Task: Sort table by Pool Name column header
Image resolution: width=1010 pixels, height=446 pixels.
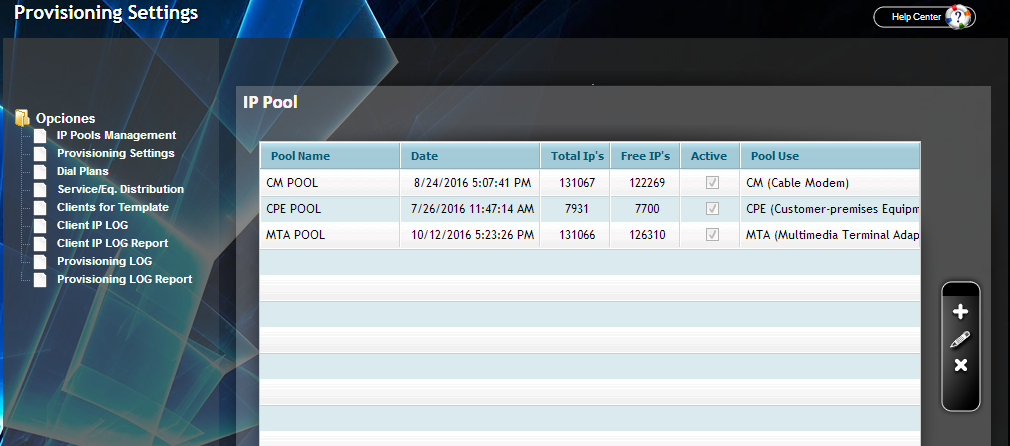Action: 300,156
